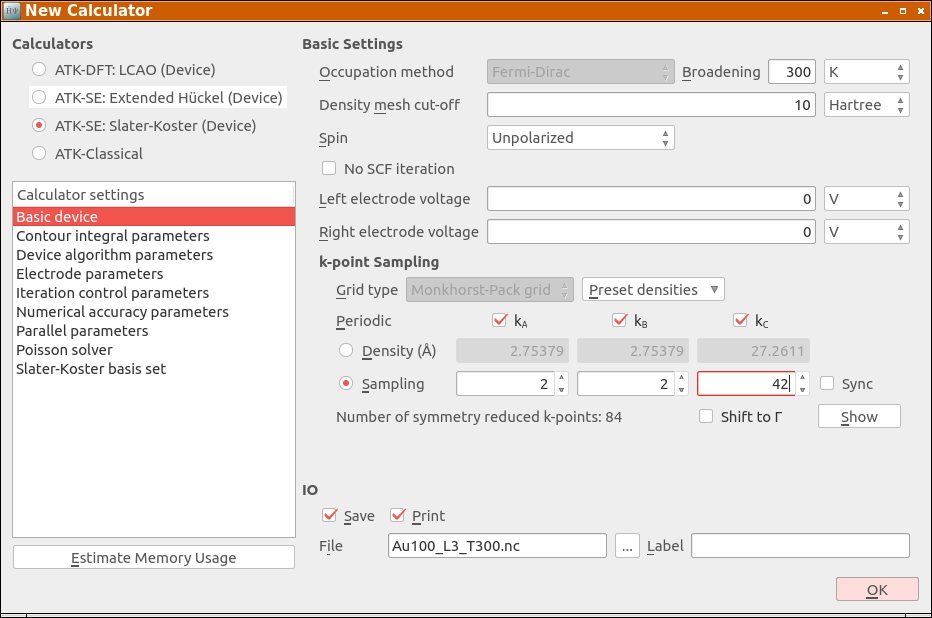
Task: Click the Calculator settings list header
Action: pos(153,195)
